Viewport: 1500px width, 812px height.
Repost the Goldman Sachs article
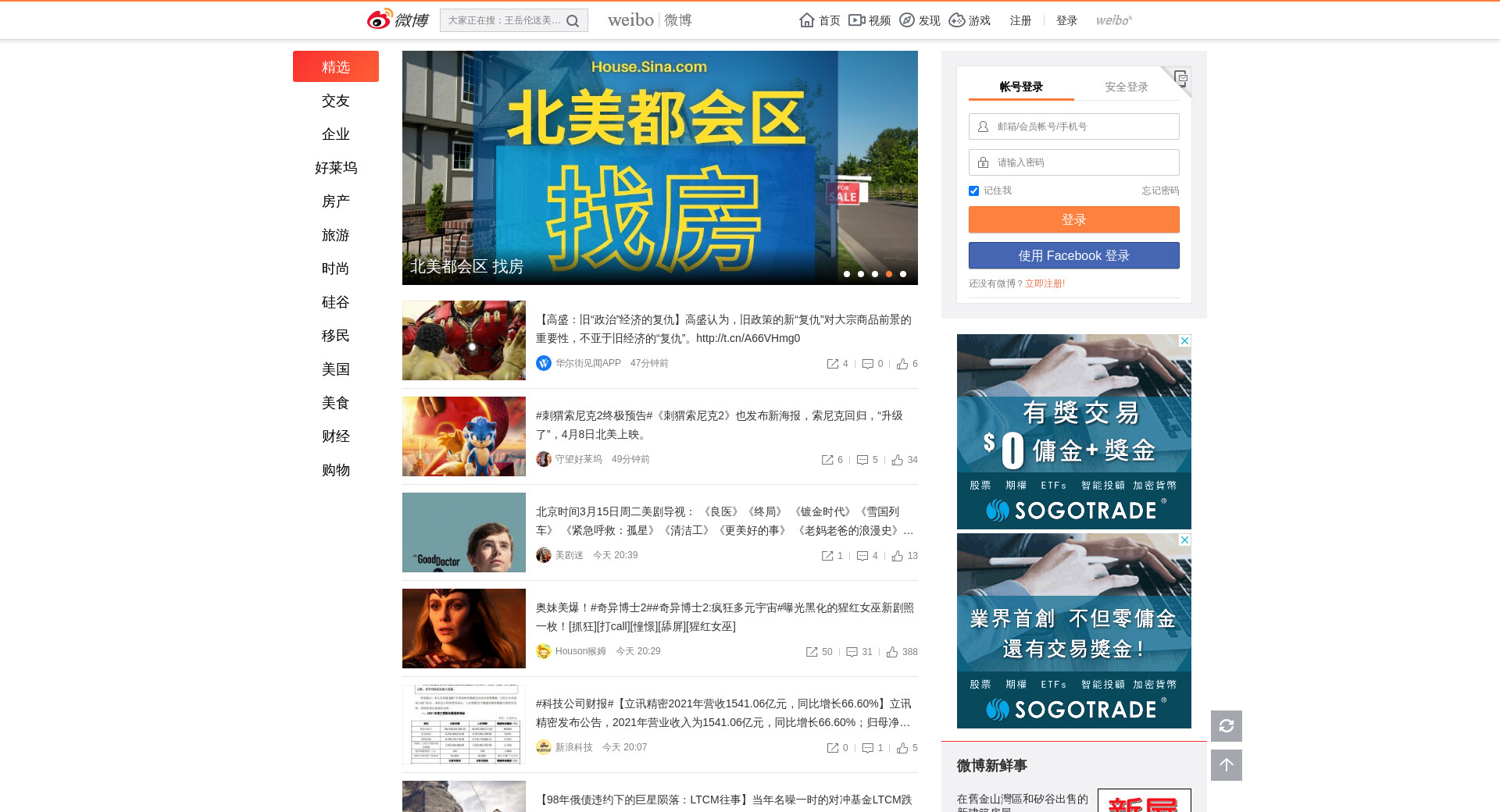pos(833,364)
